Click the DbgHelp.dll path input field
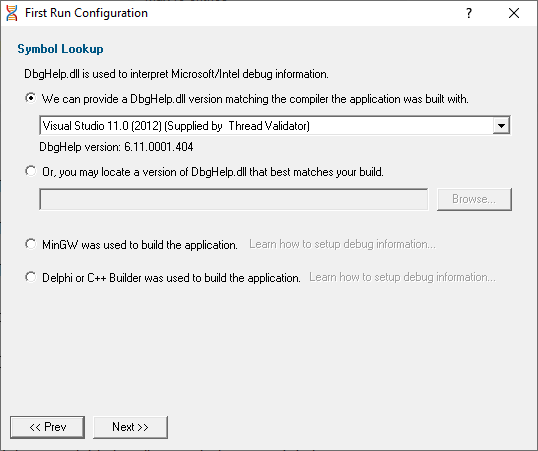Screen dimensions: 538x451 click(x=234, y=199)
